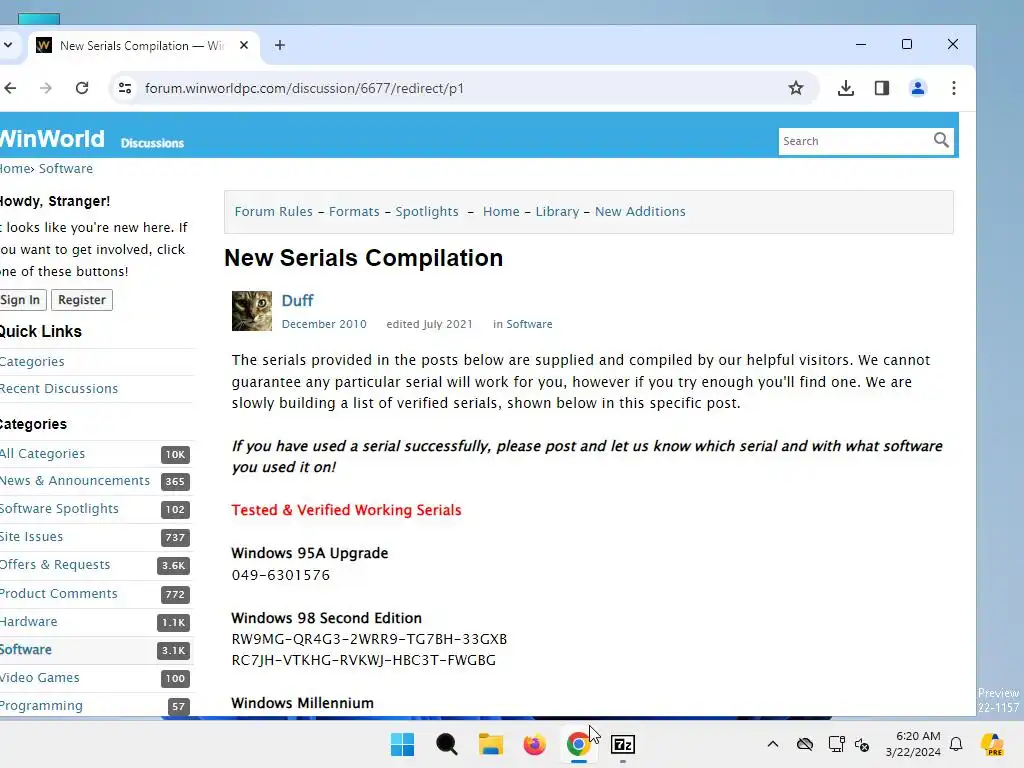The width and height of the screenshot is (1024, 768).
Task: Show hidden system tray icons
Action: [x=773, y=744]
